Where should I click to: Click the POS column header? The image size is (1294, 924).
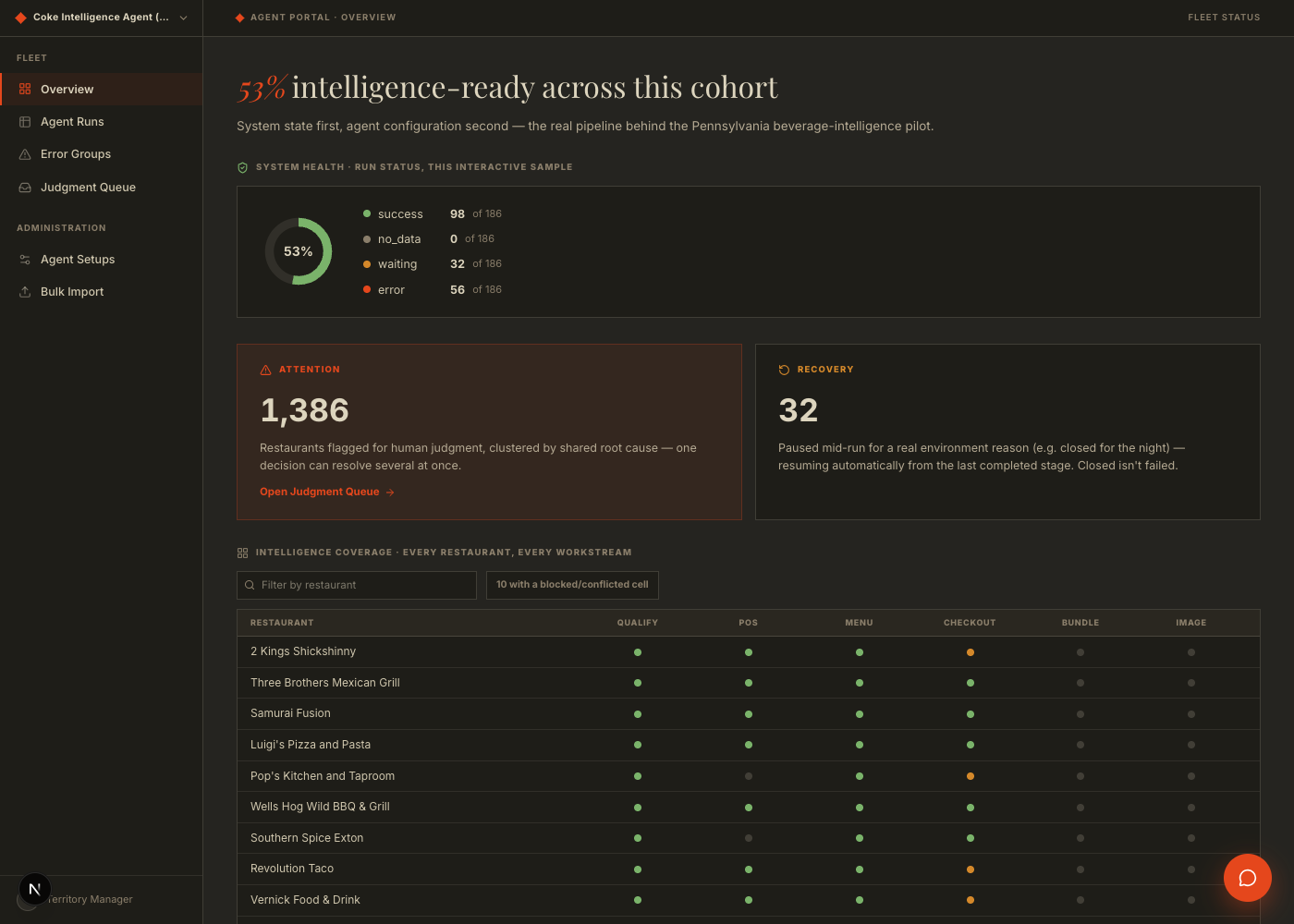749,623
